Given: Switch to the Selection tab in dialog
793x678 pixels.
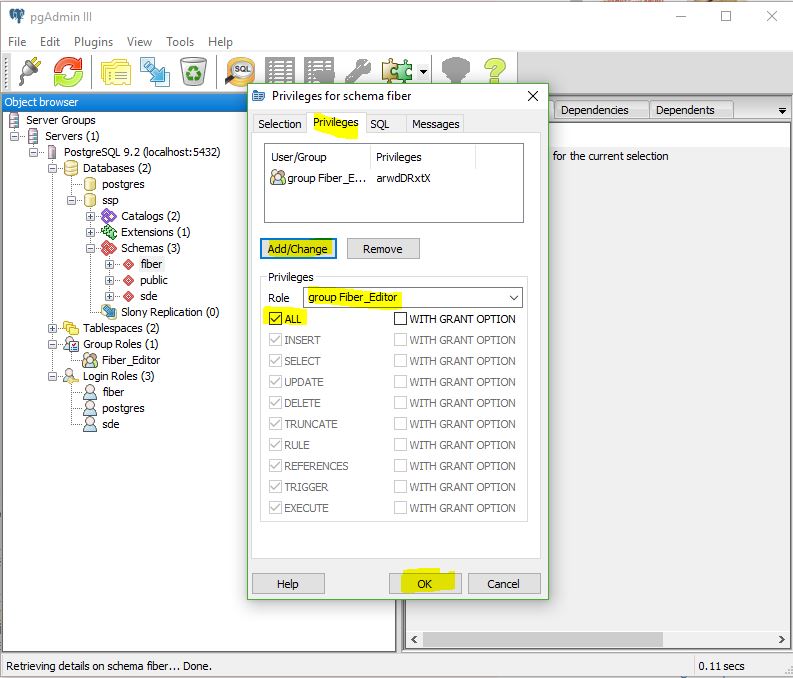Looking at the screenshot, I should [x=280, y=124].
